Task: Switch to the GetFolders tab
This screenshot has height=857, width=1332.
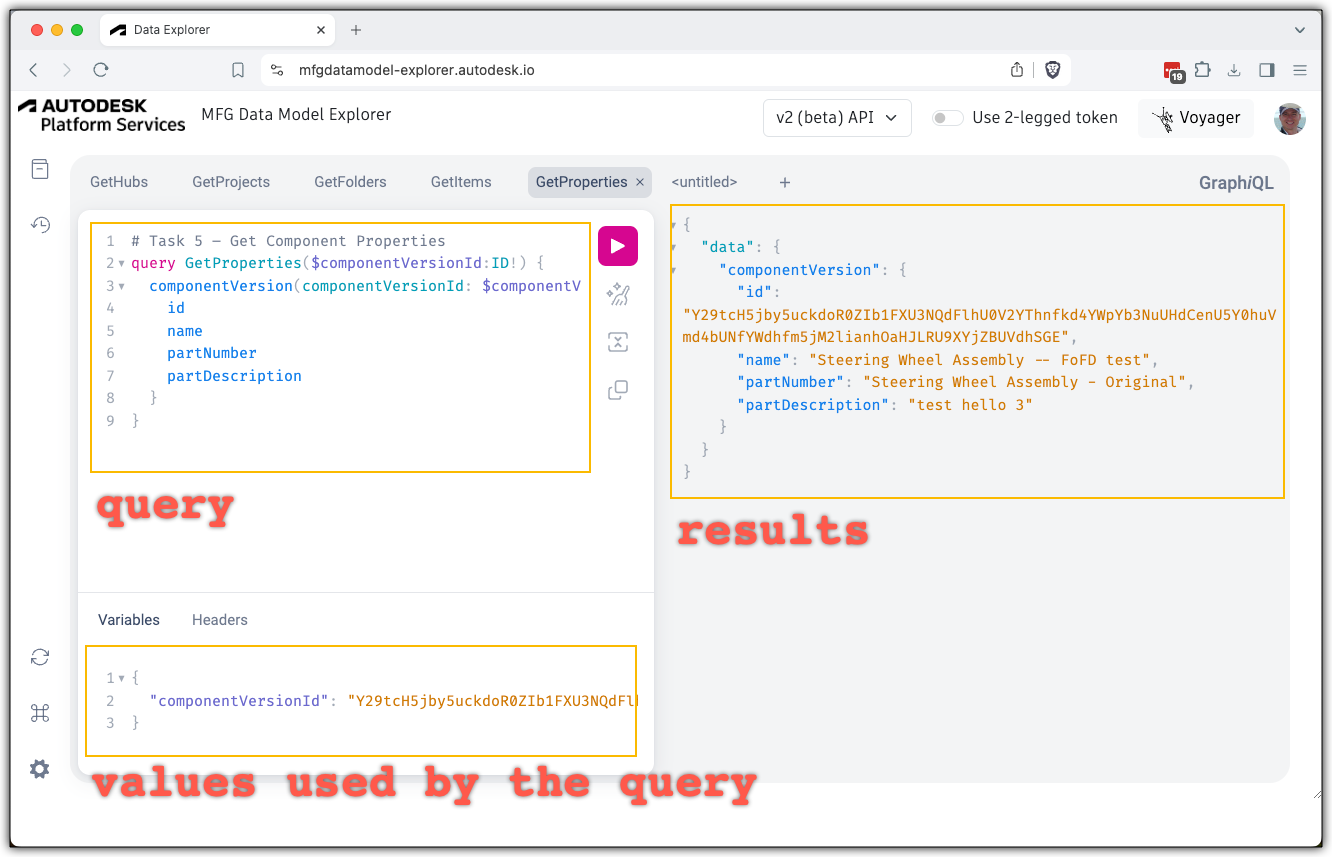Action: 350,182
